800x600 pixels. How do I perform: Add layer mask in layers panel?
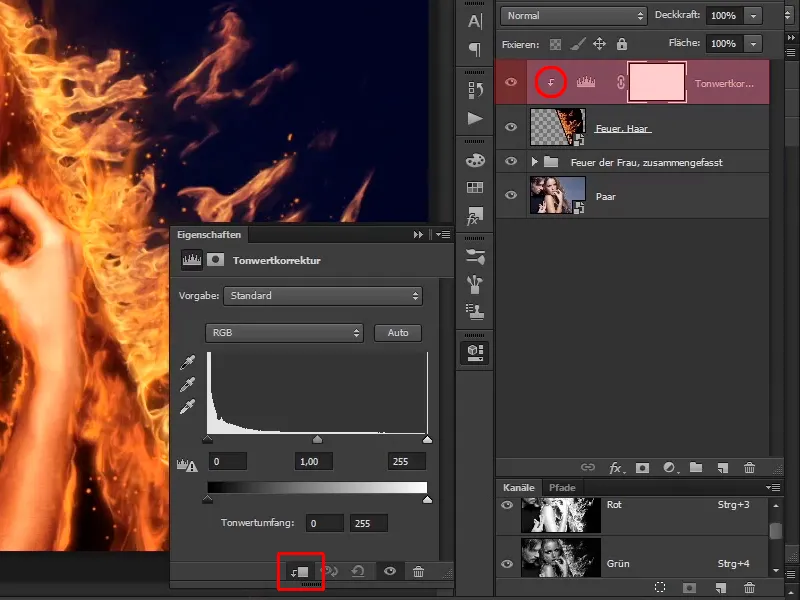point(643,468)
